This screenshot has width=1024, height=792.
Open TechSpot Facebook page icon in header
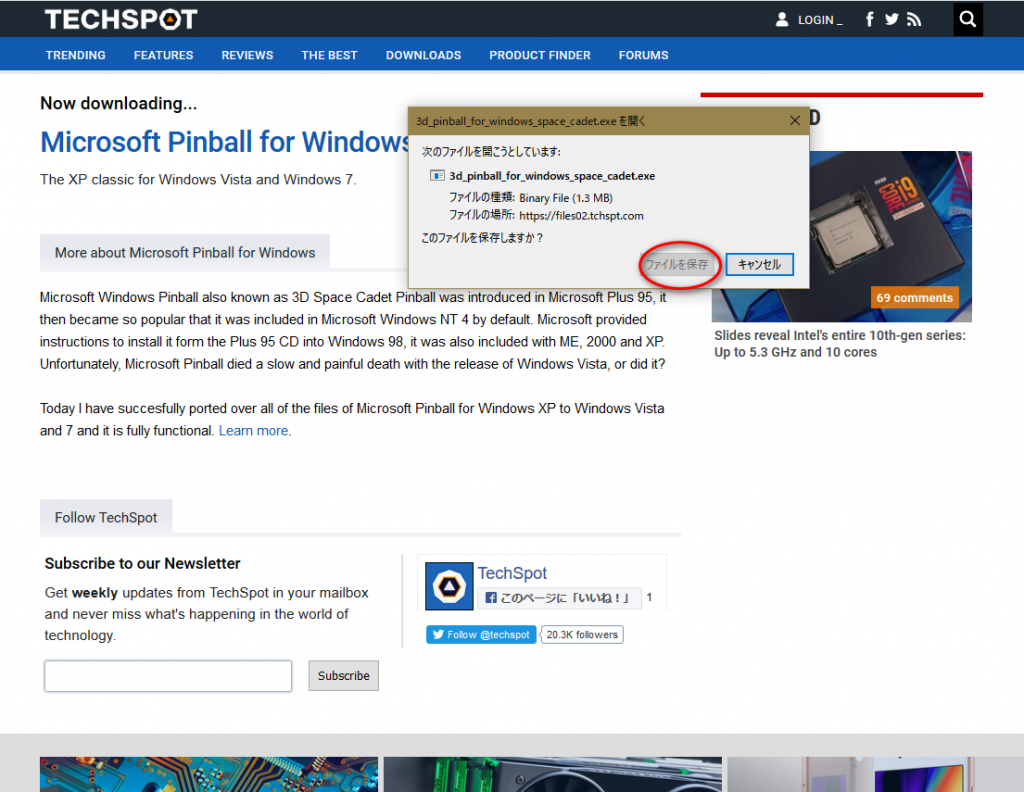point(869,19)
